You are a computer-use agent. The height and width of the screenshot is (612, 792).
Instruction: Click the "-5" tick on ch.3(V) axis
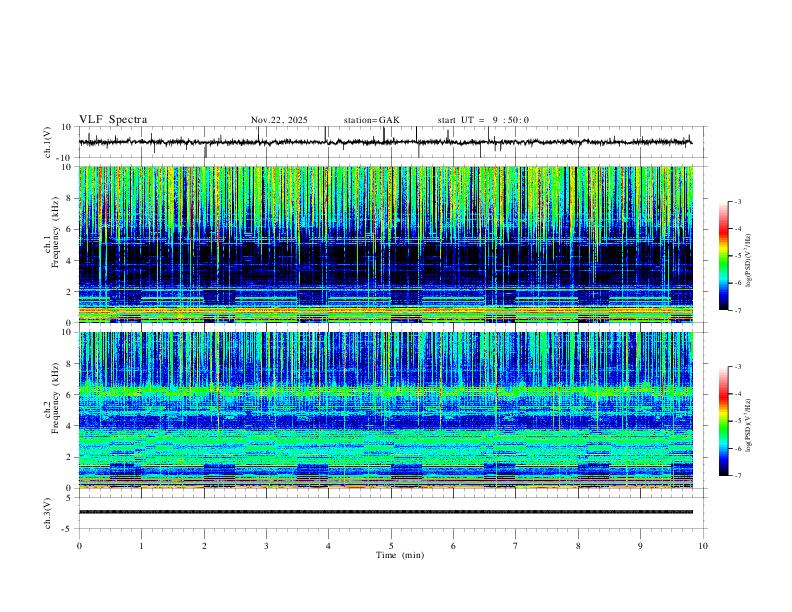(x=68, y=529)
